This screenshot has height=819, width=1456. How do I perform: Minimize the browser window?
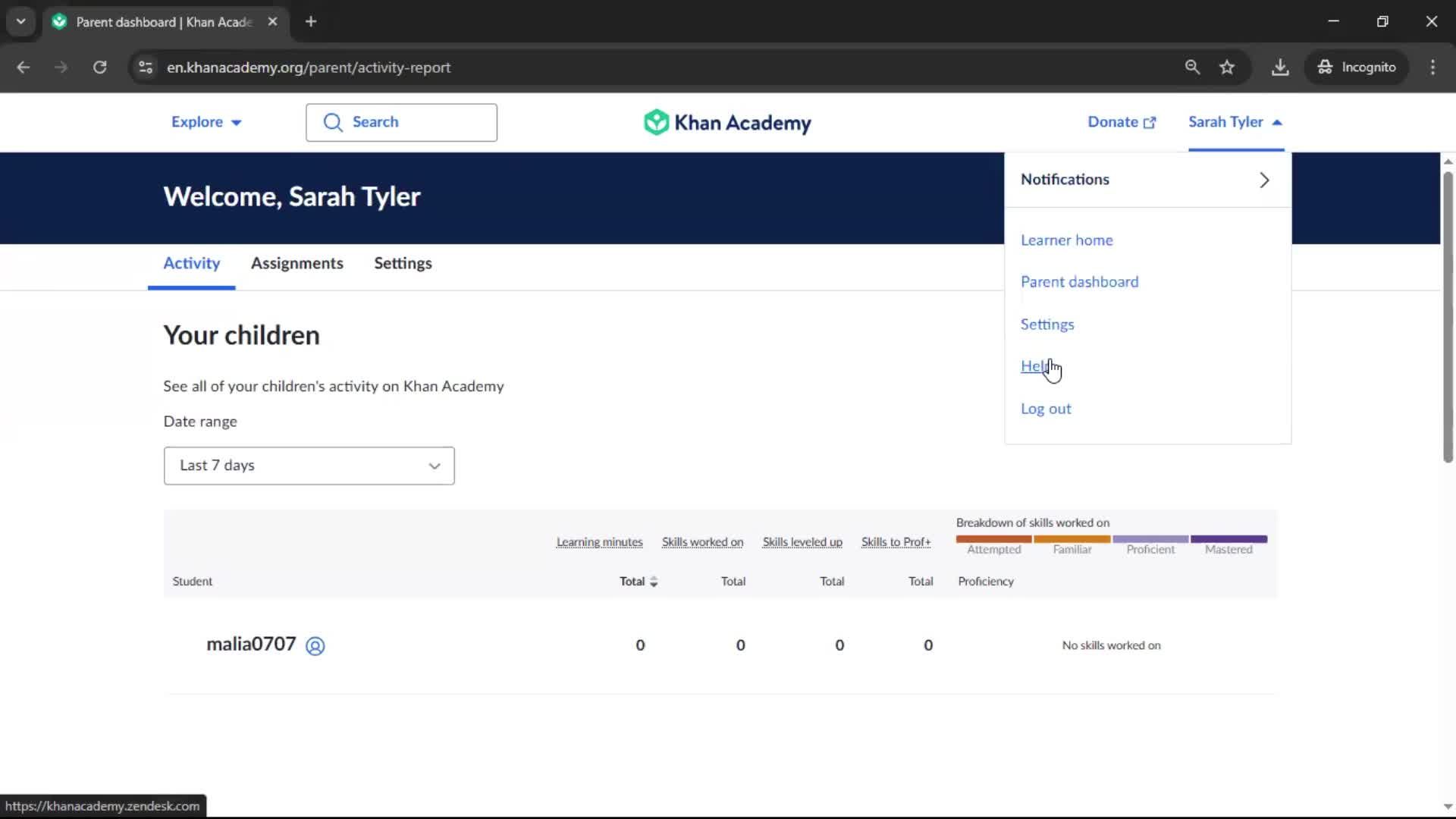[x=1333, y=21]
